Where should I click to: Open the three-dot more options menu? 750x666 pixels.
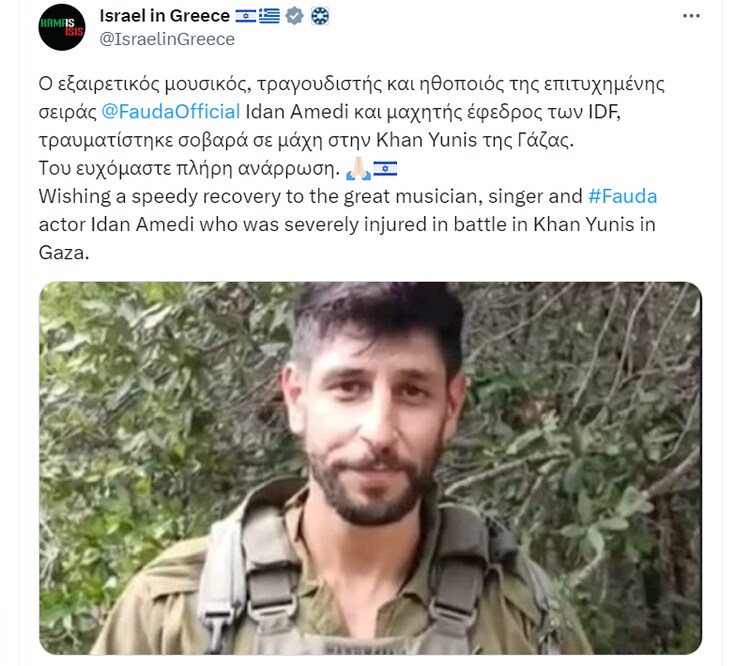coord(691,16)
